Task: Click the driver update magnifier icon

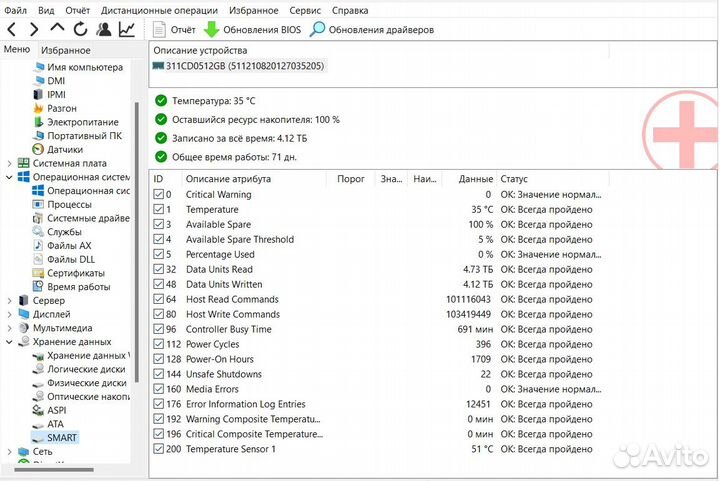Action: point(317,30)
